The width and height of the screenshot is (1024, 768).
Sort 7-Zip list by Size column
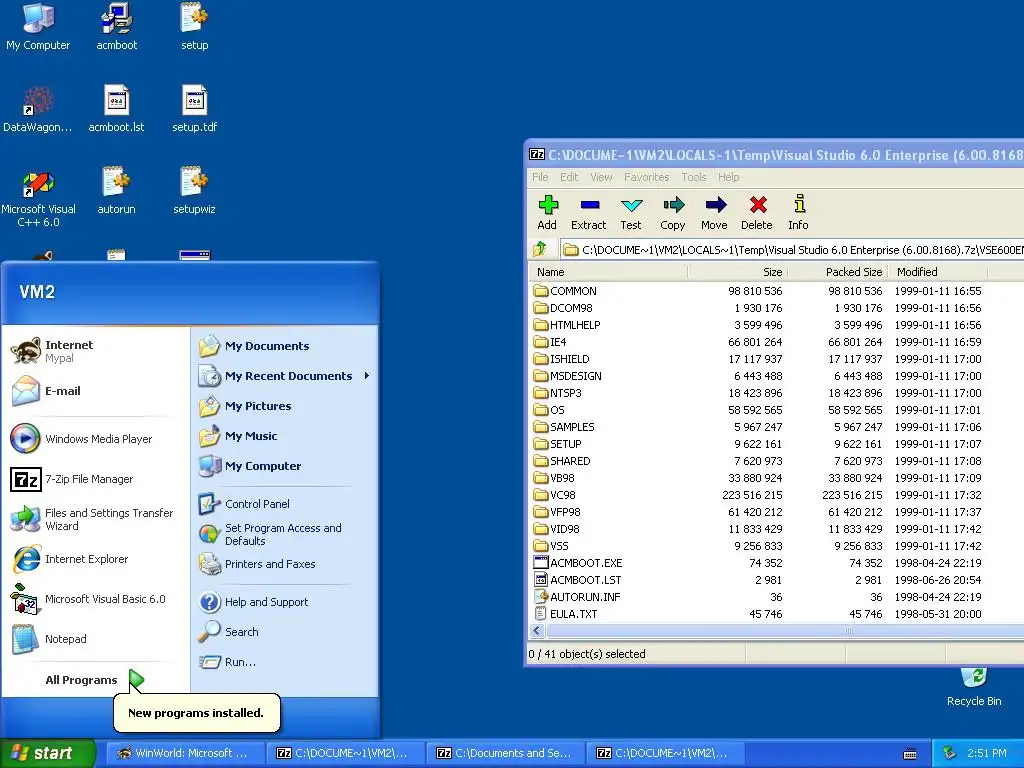click(x=737, y=272)
